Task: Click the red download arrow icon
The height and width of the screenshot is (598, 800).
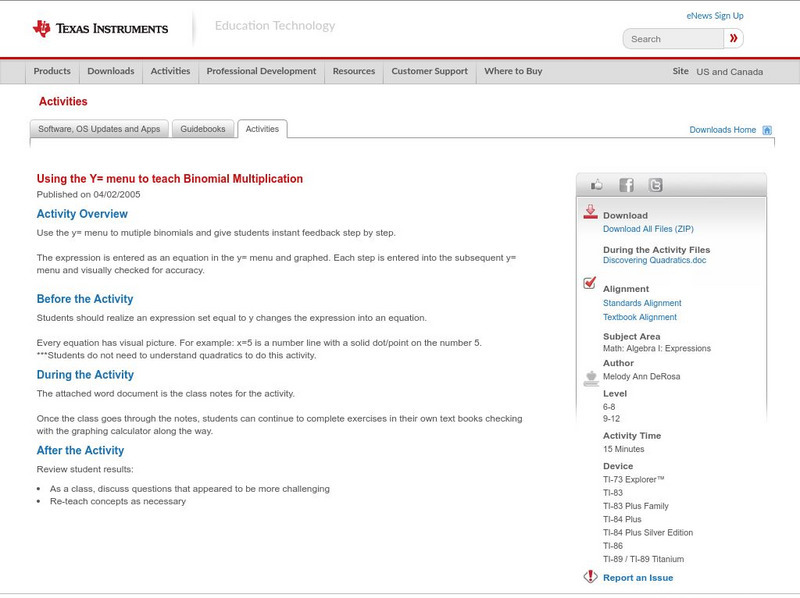Action: click(x=590, y=212)
